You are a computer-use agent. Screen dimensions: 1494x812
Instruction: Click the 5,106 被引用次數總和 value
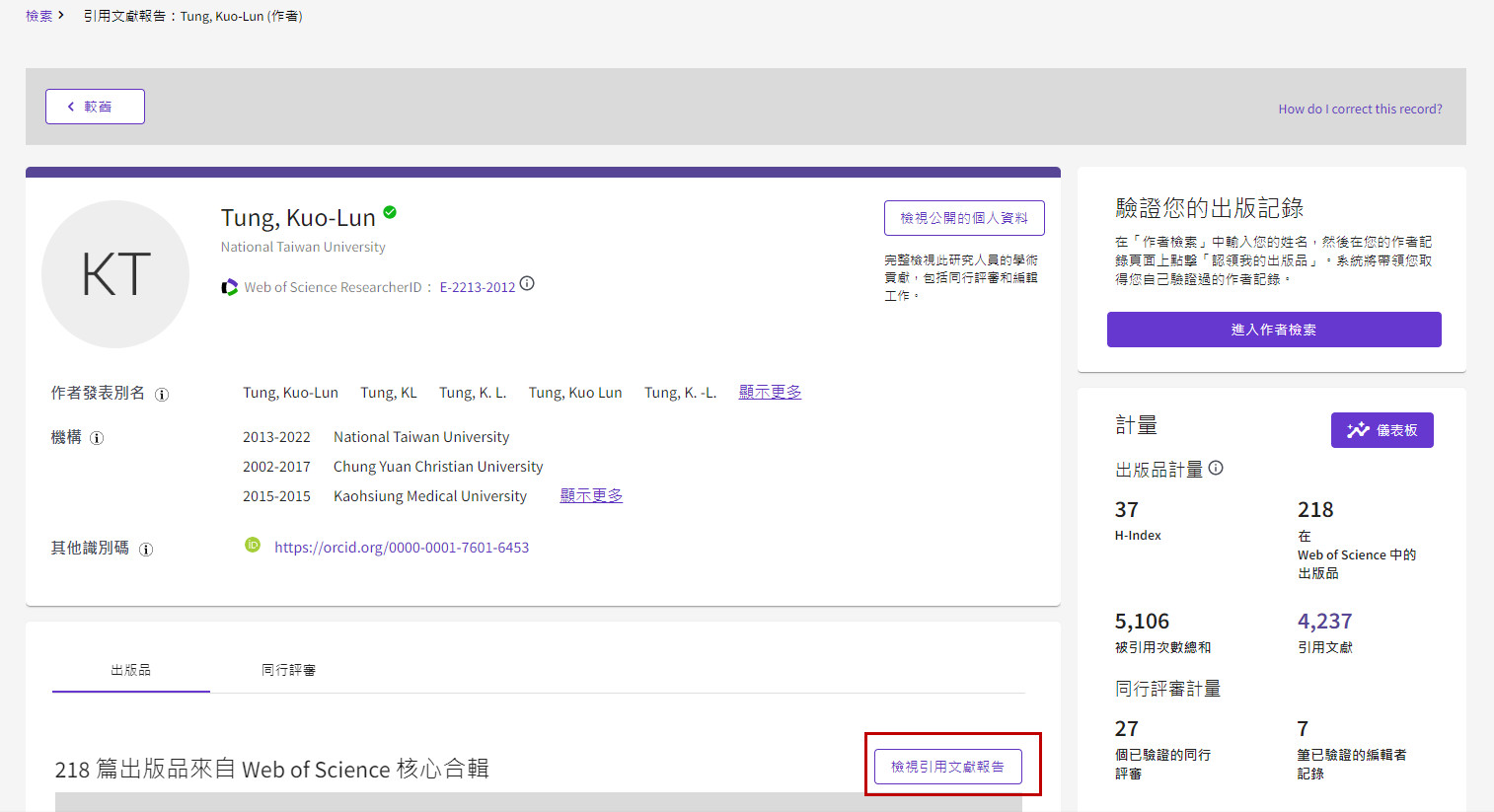pyautogui.click(x=1142, y=622)
